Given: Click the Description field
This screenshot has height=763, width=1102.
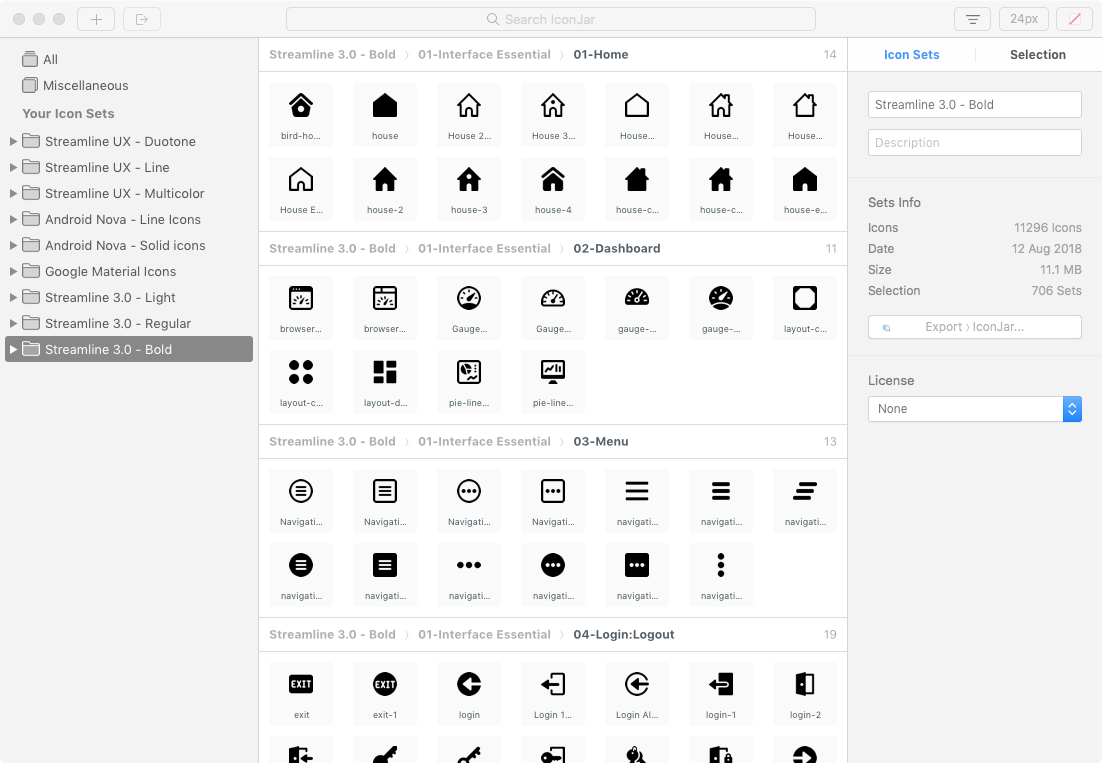Looking at the screenshot, I should pos(975,143).
